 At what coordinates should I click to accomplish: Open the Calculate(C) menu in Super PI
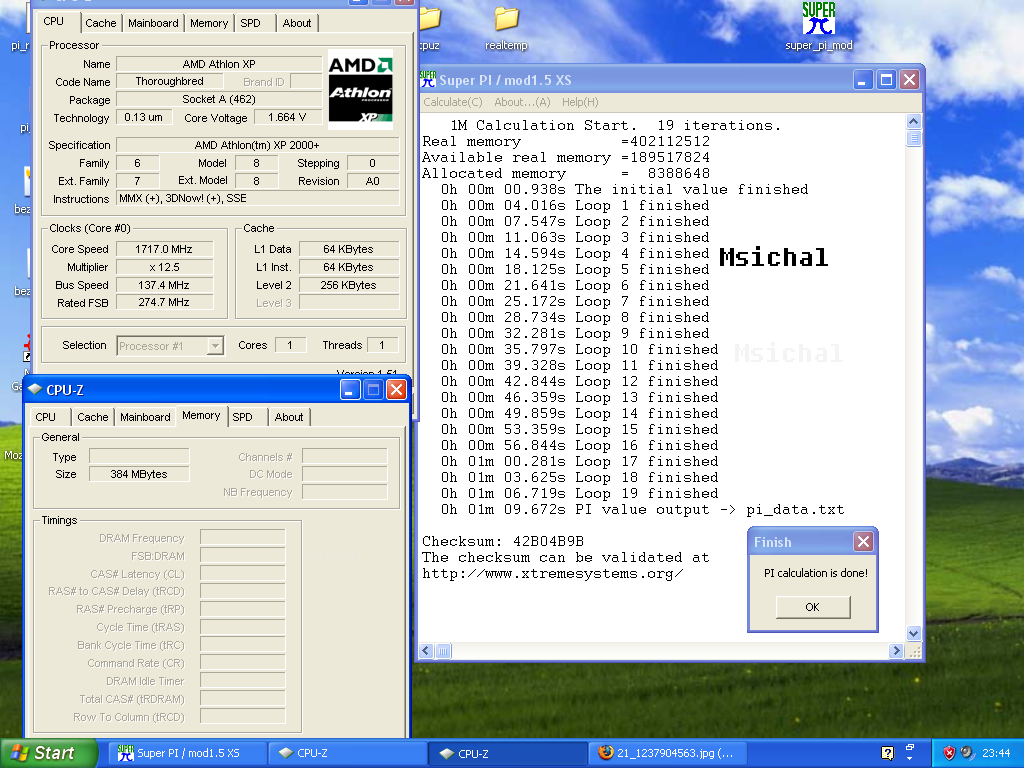click(x=452, y=102)
